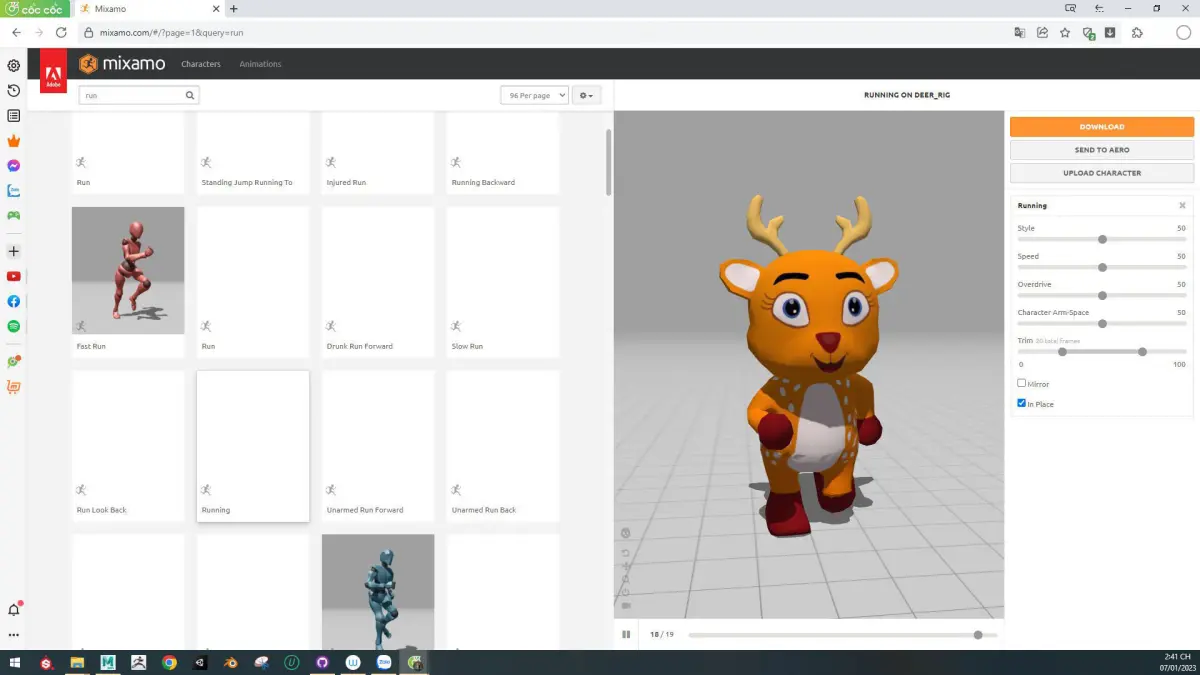Go back to the previous page
Screen dimensions: 1200x675
16,32
